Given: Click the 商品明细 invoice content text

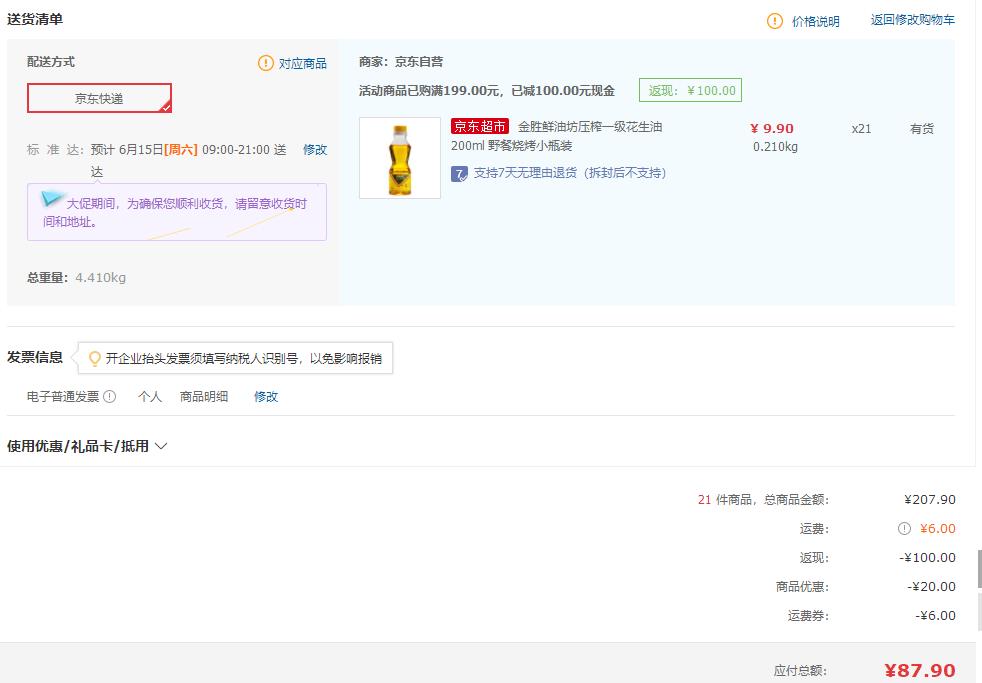Looking at the screenshot, I should click(204, 396).
